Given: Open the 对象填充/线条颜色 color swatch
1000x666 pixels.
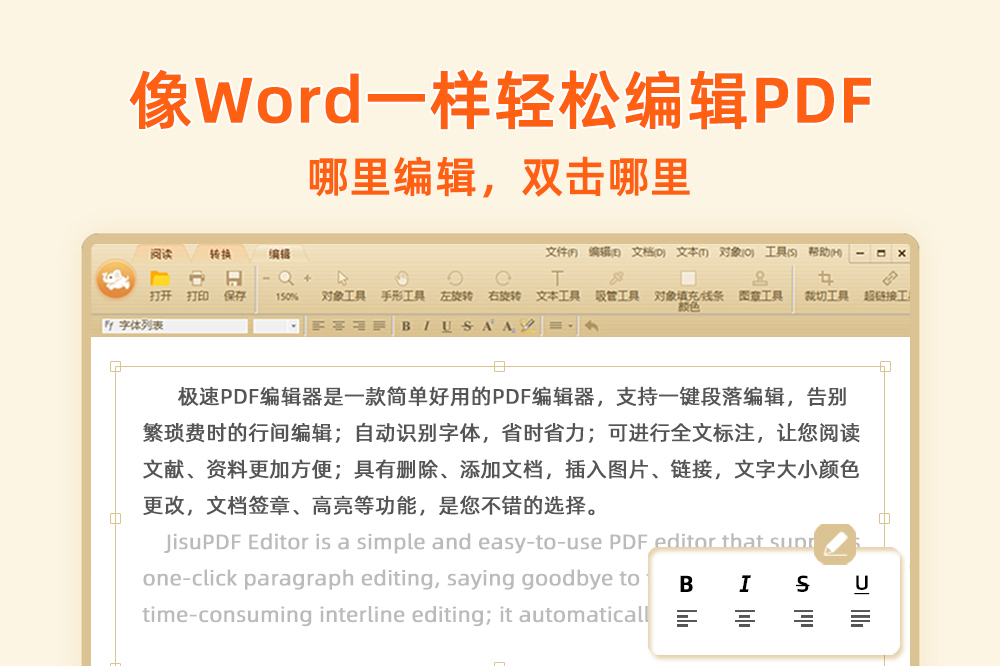Looking at the screenshot, I should point(688,279).
